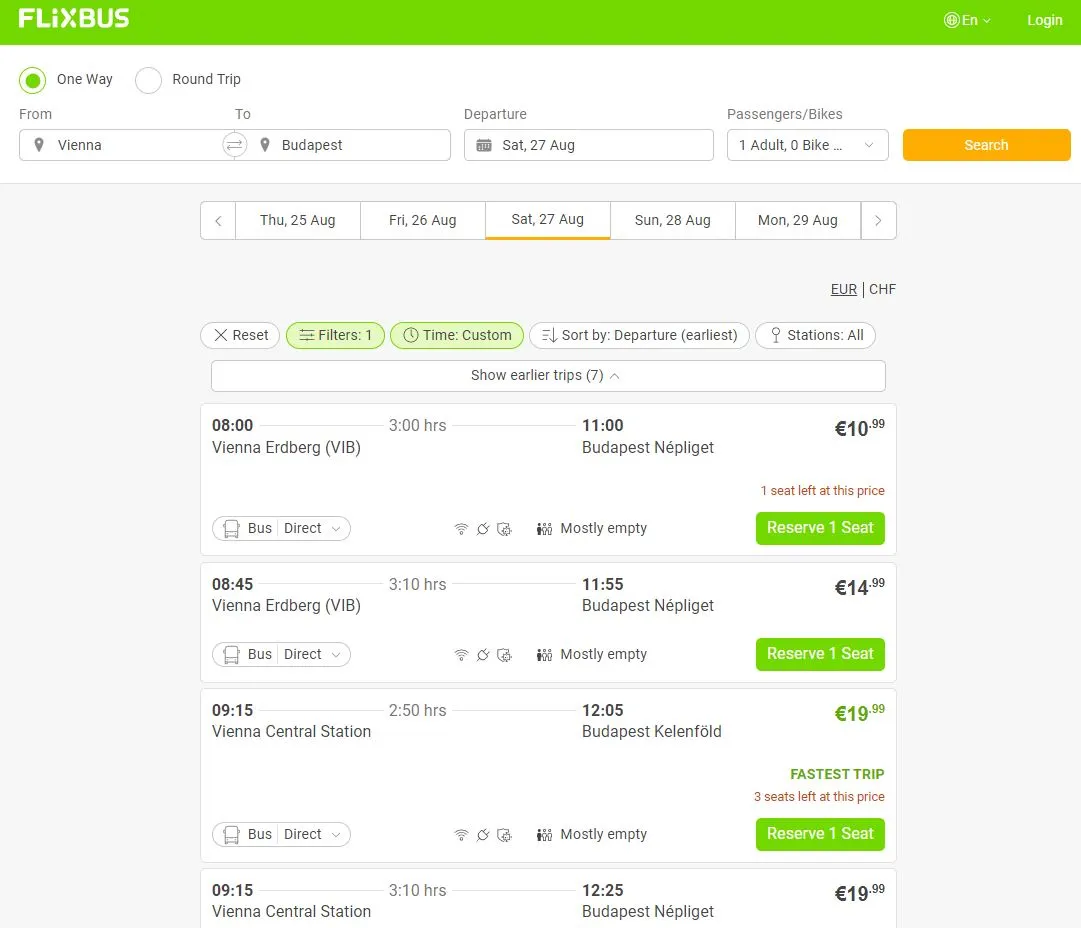Reserve 1 Seat on 08:00 trip
1081x928 pixels.
[820, 528]
